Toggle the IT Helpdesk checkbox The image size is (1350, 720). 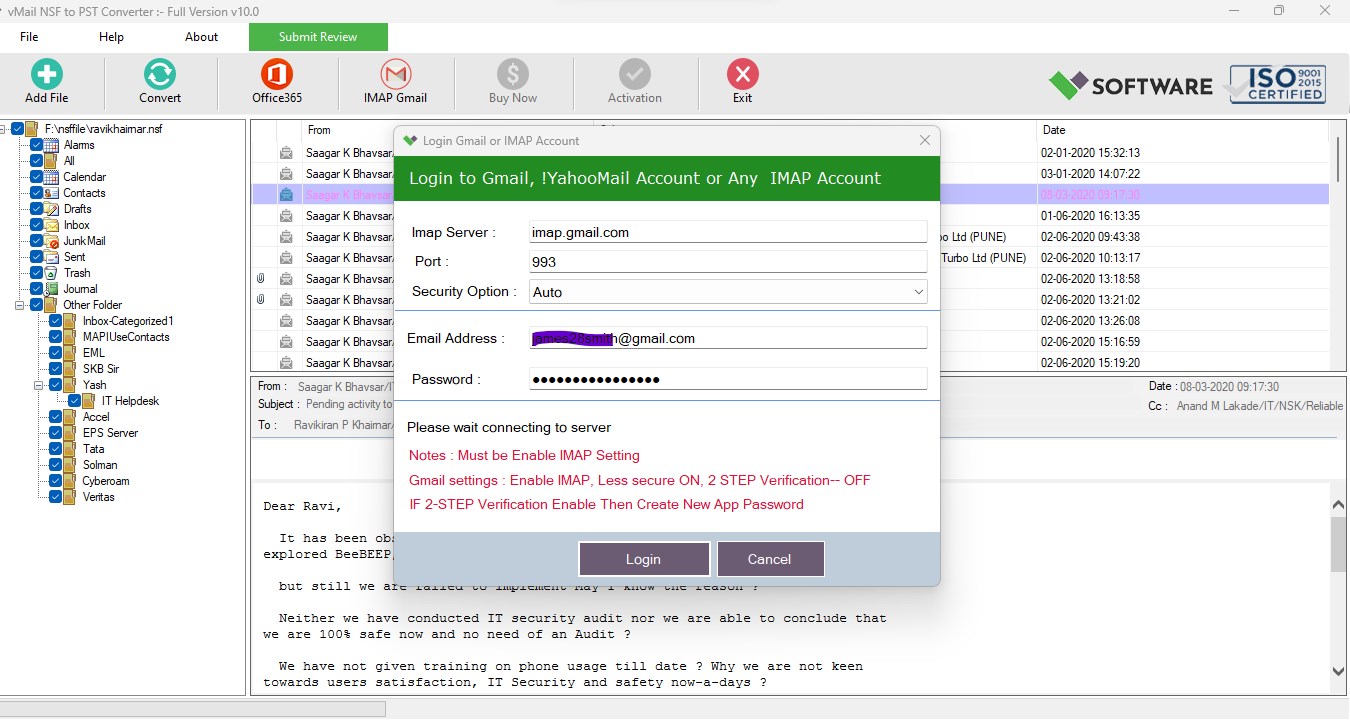(75, 401)
